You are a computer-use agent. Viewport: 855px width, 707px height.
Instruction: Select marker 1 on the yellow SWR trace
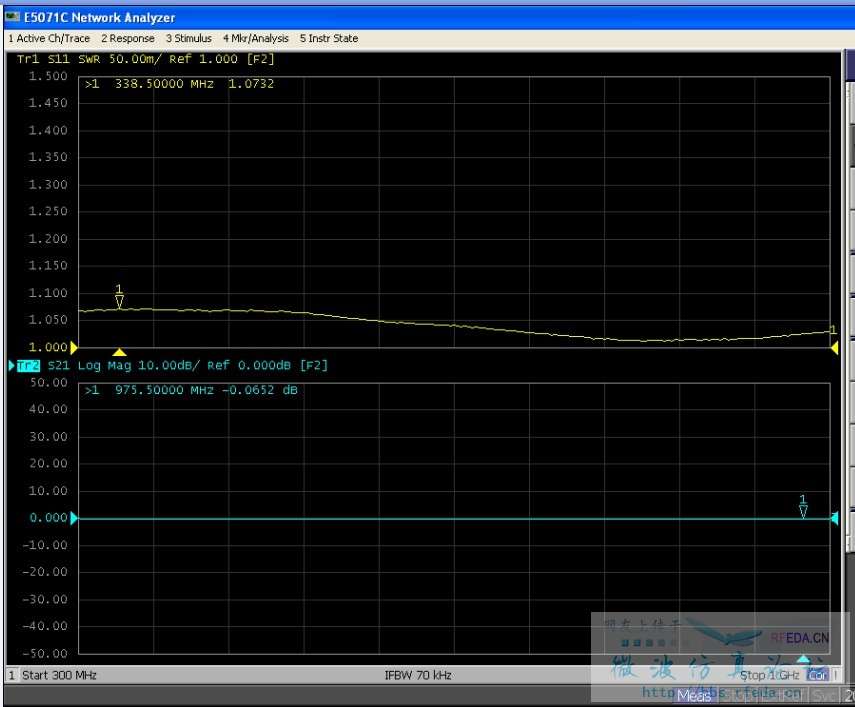[119, 296]
